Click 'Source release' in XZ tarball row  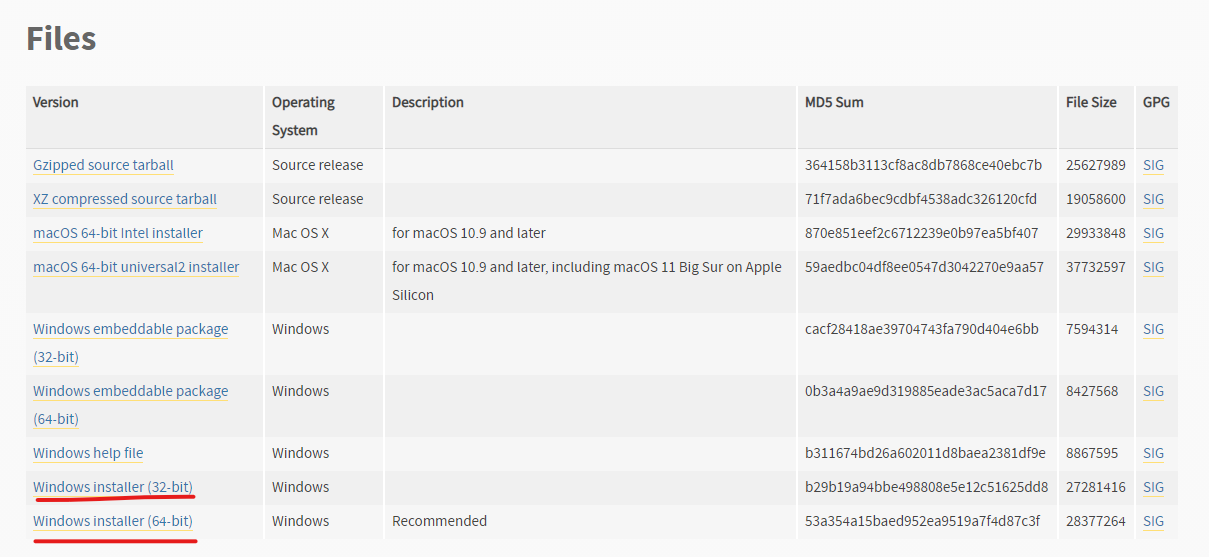point(318,199)
